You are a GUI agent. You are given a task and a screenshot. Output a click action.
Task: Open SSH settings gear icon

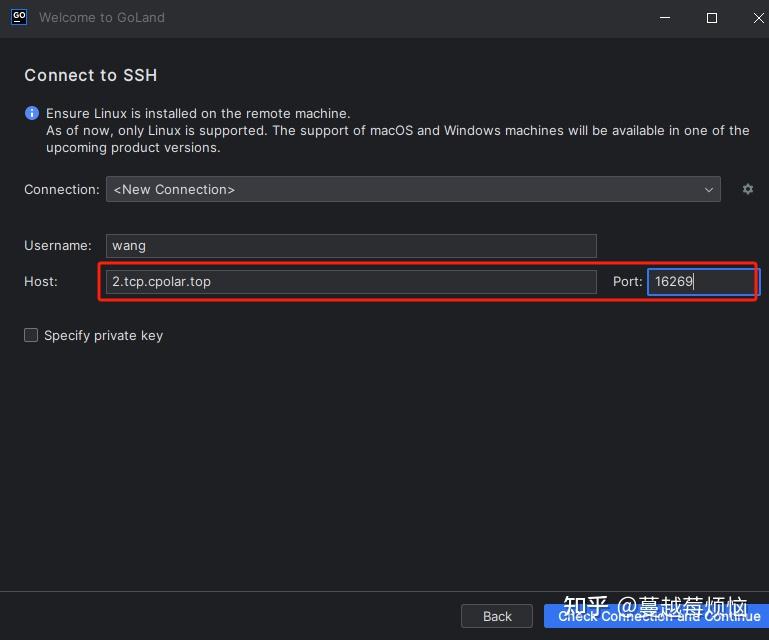pos(747,189)
